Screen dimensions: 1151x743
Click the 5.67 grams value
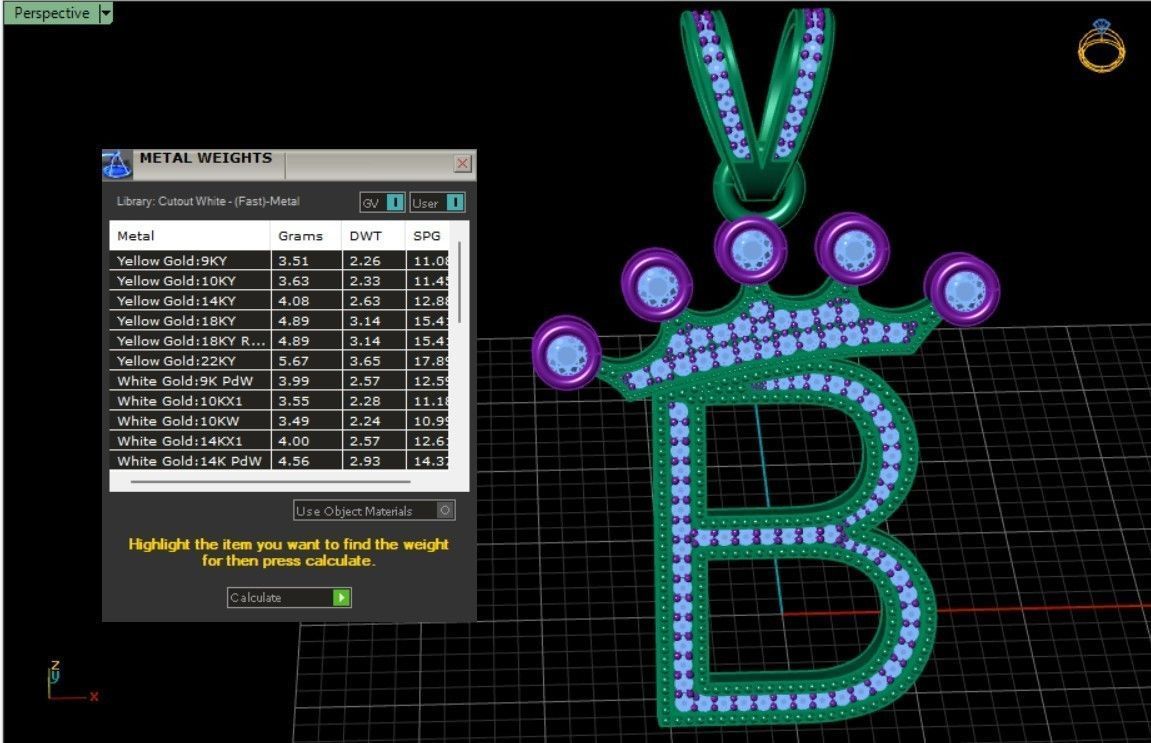[294, 360]
